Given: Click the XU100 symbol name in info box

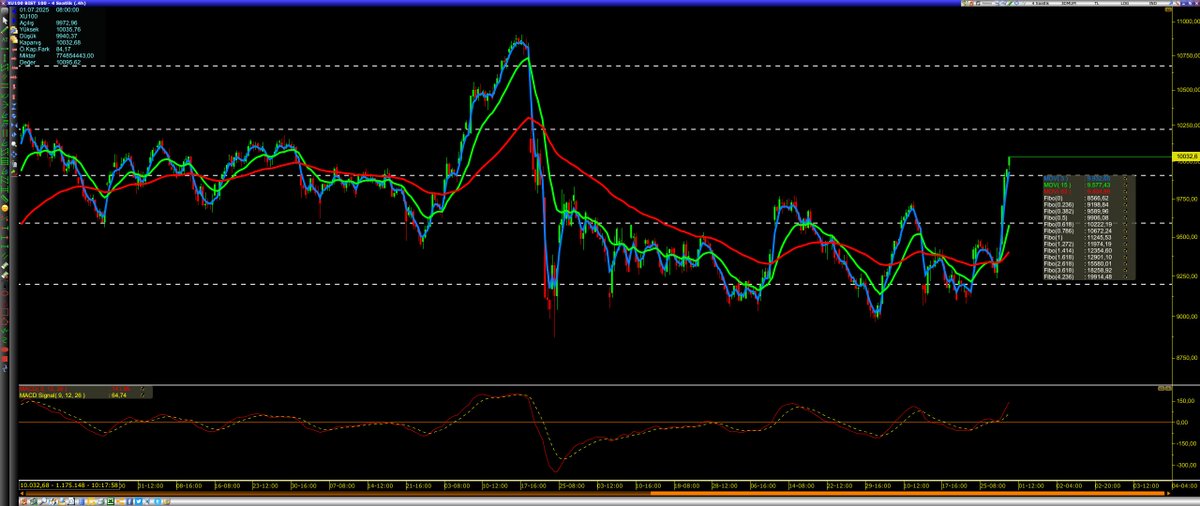Looking at the screenshot, I should click(x=28, y=16).
